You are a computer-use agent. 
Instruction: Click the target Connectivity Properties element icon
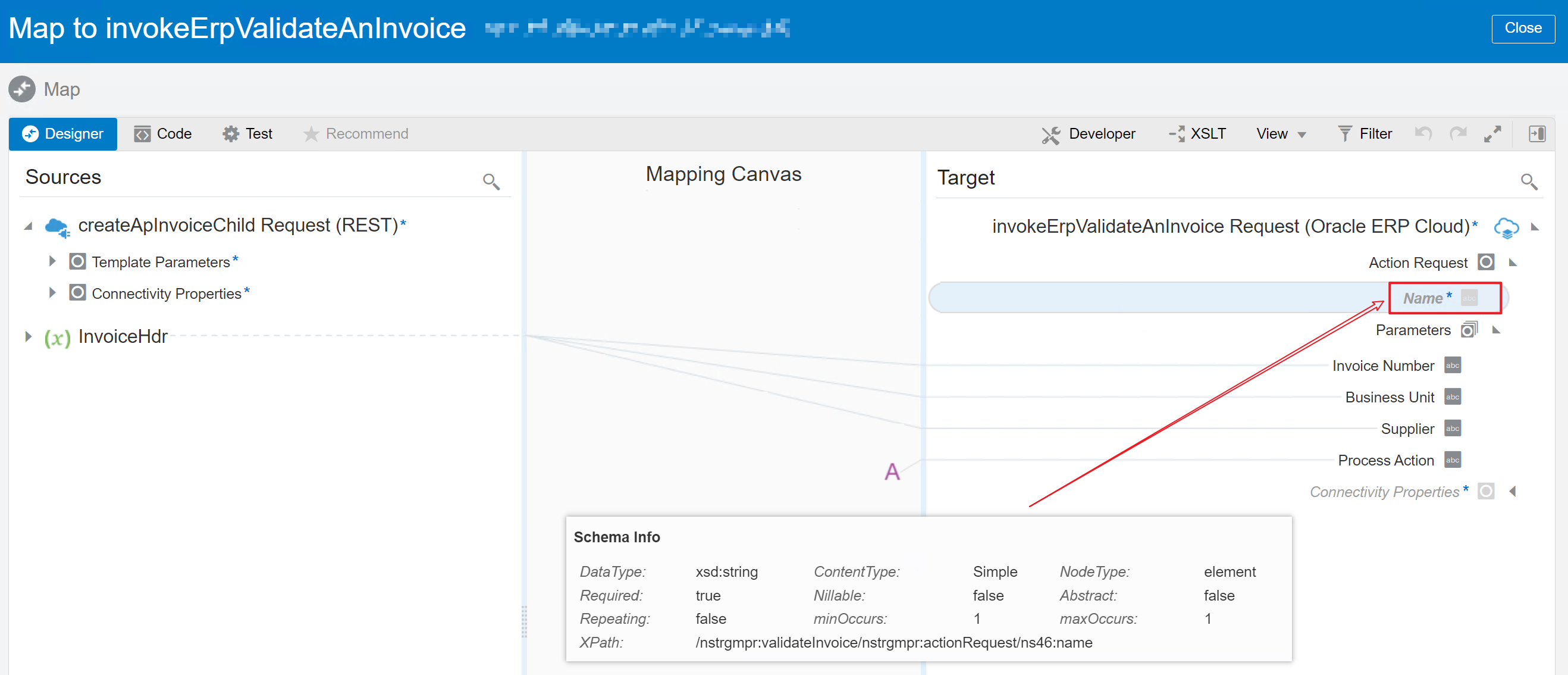(x=1486, y=491)
